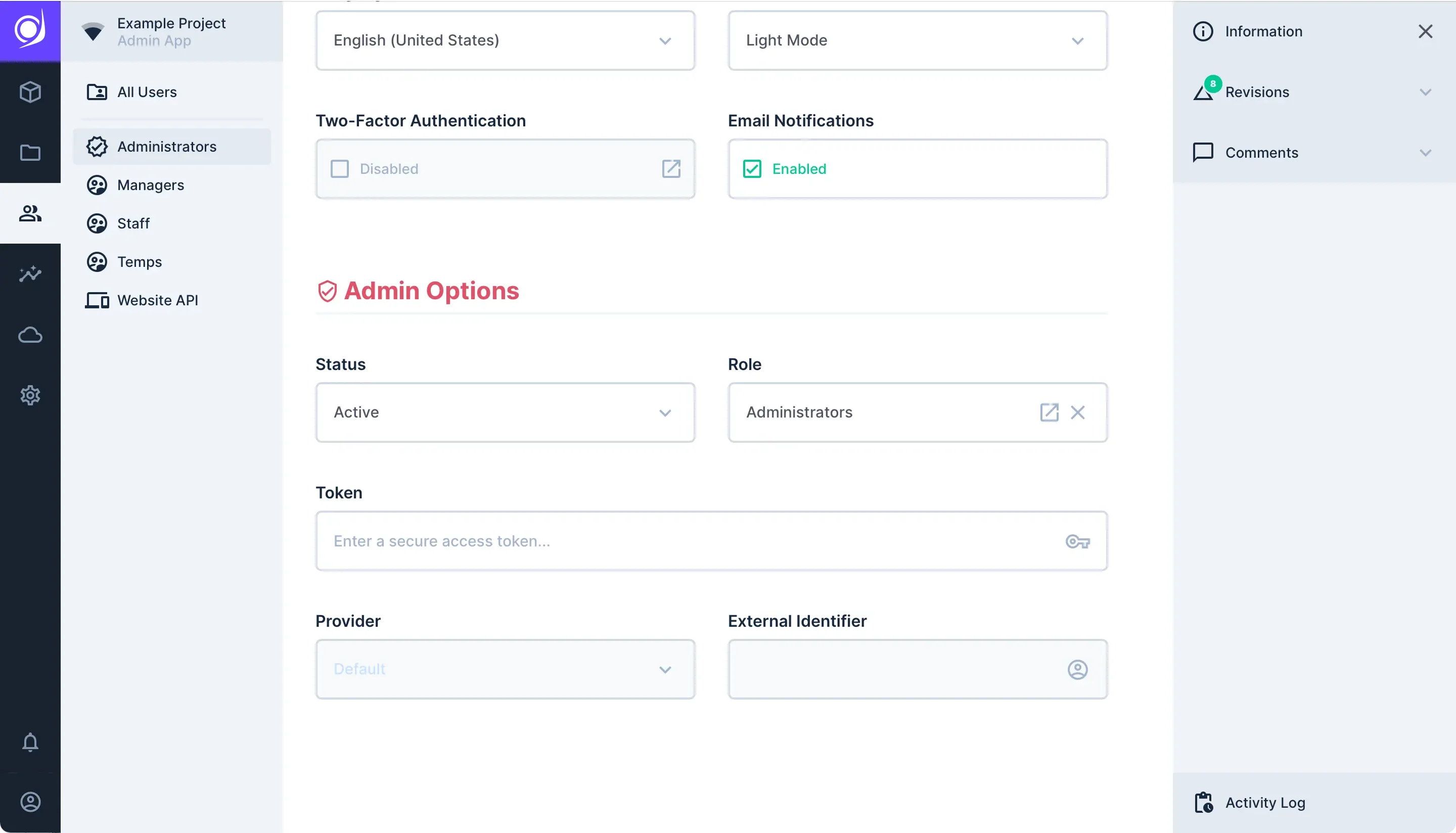Click the folder collections icon in sidebar

[x=30, y=152]
